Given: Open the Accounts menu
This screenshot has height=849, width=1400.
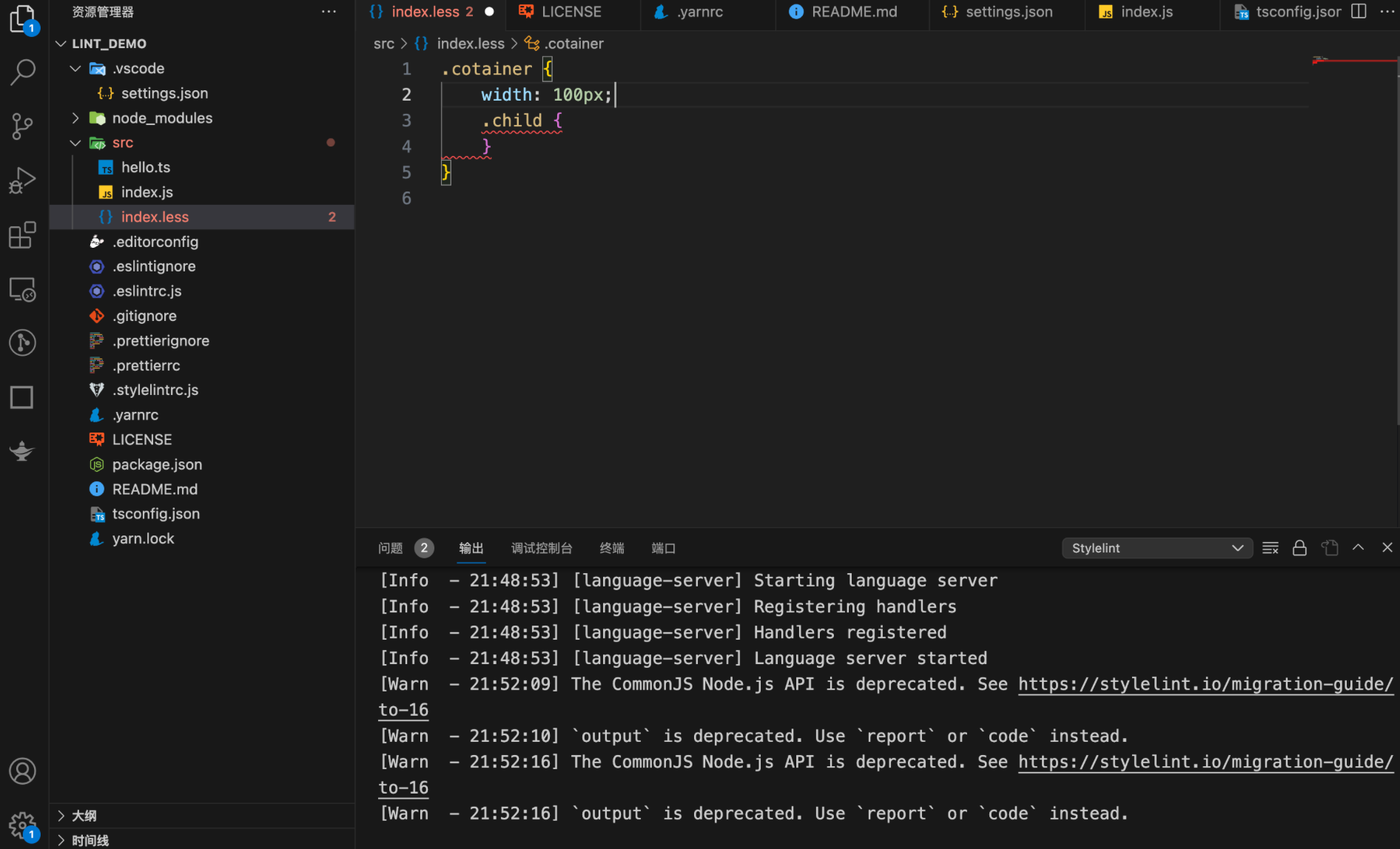Looking at the screenshot, I should pos(22,771).
